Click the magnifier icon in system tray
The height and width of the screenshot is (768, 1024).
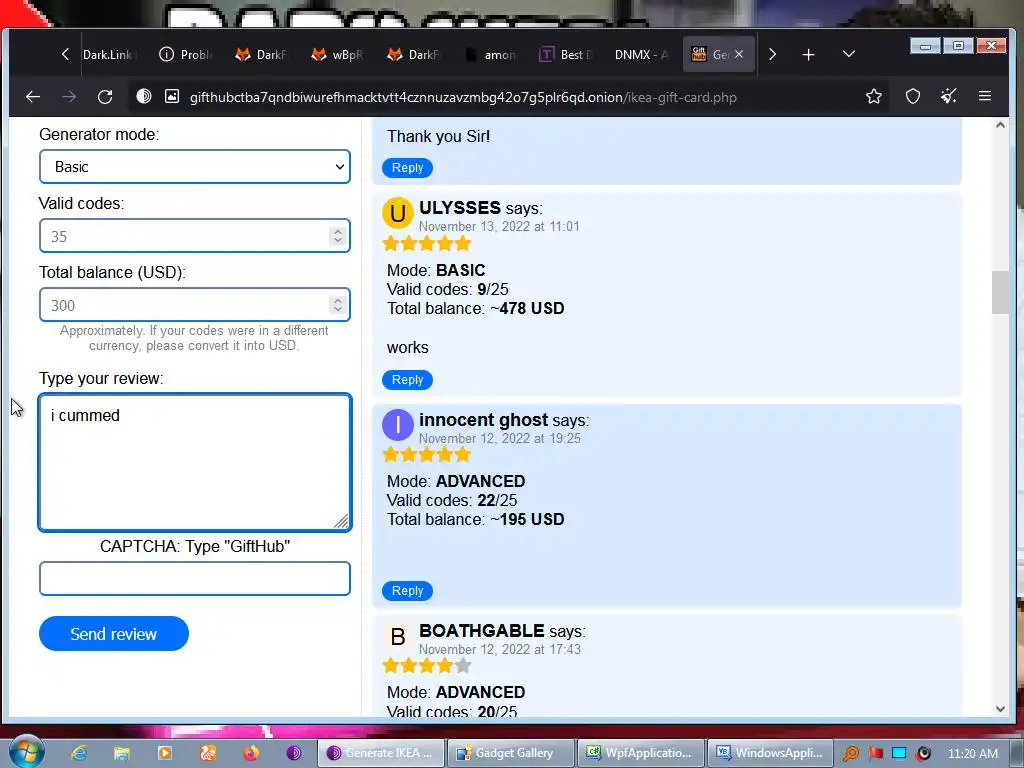[x=850, y=754]
